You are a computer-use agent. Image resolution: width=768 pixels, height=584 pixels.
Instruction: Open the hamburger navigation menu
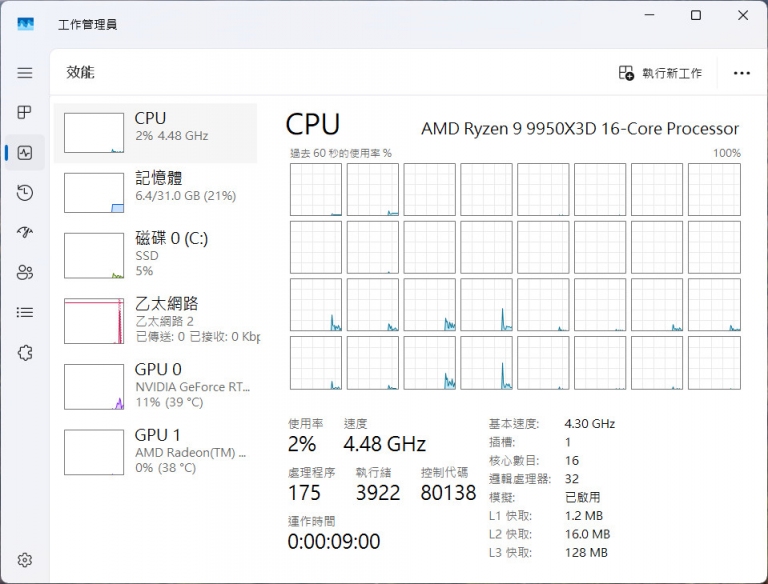[25, 73]
